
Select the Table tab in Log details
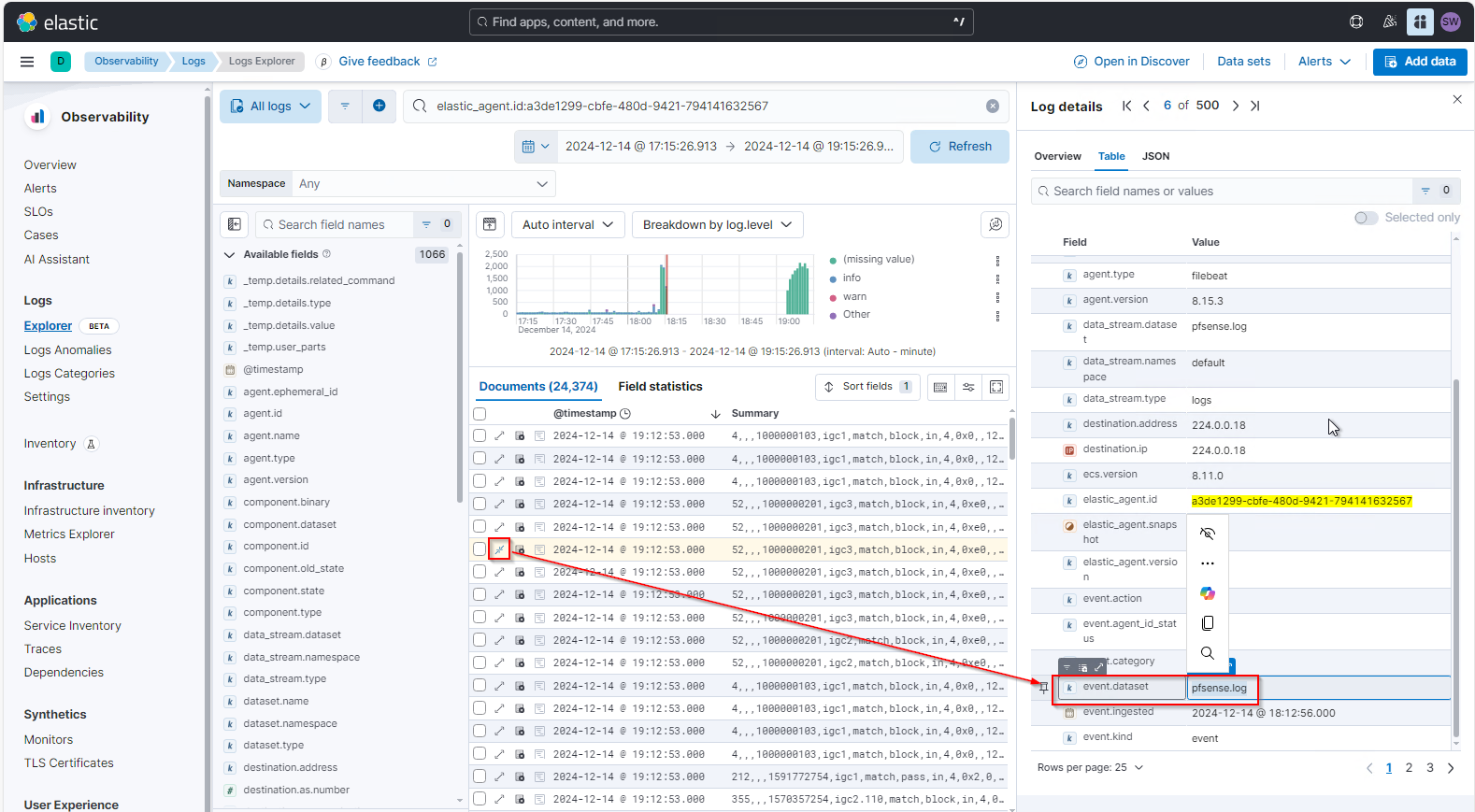(x=1111, y=156)
